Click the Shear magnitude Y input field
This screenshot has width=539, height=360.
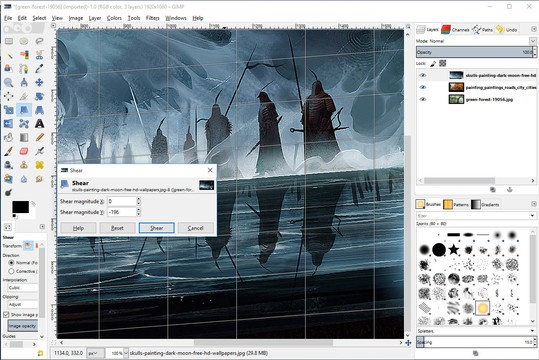click(x=122, y=212)
